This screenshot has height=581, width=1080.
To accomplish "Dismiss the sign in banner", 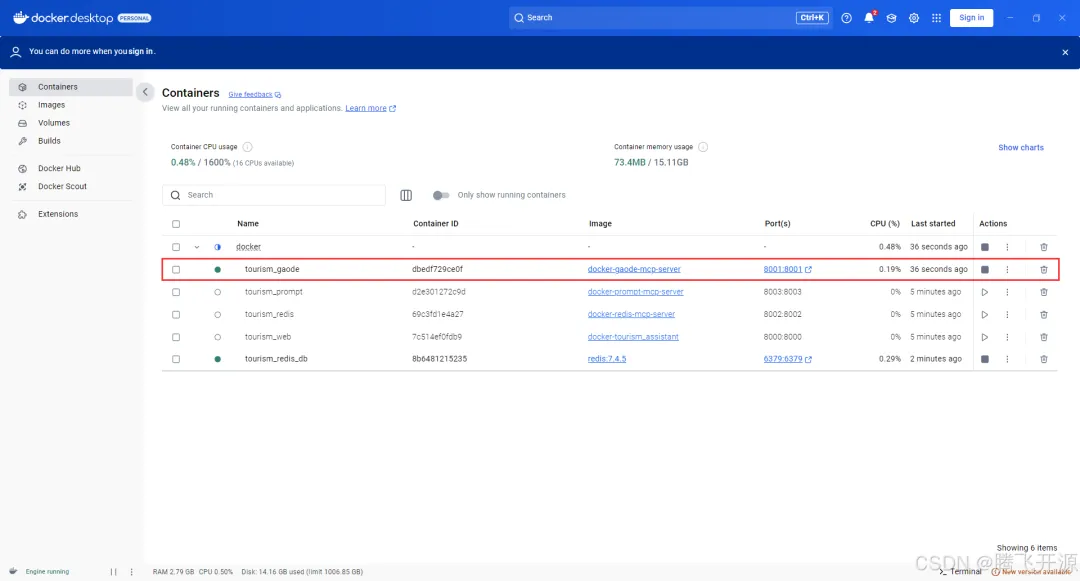I will pos(1065,52).
